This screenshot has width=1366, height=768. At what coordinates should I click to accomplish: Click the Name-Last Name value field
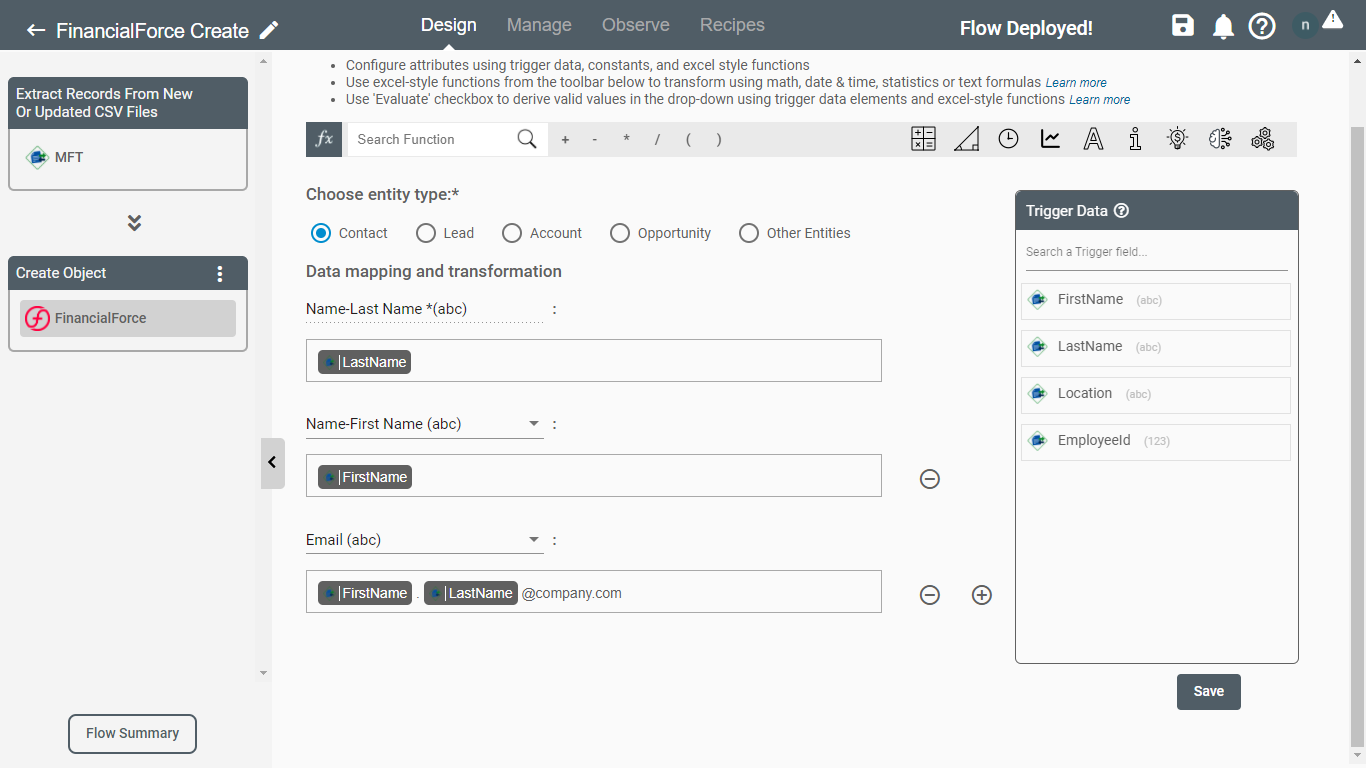point(594,361)
